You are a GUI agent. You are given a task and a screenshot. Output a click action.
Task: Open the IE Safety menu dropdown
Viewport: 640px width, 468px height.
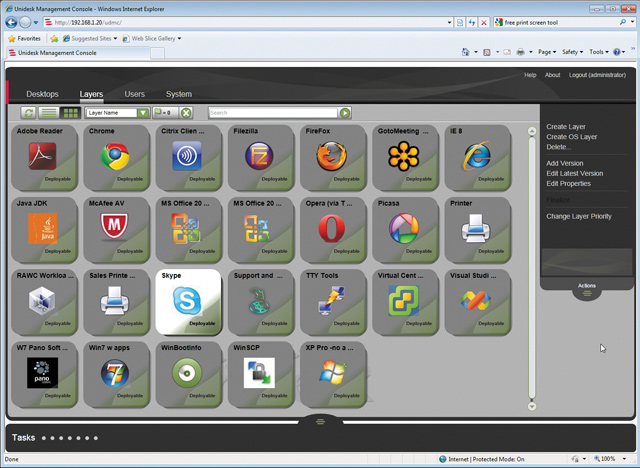572,52
